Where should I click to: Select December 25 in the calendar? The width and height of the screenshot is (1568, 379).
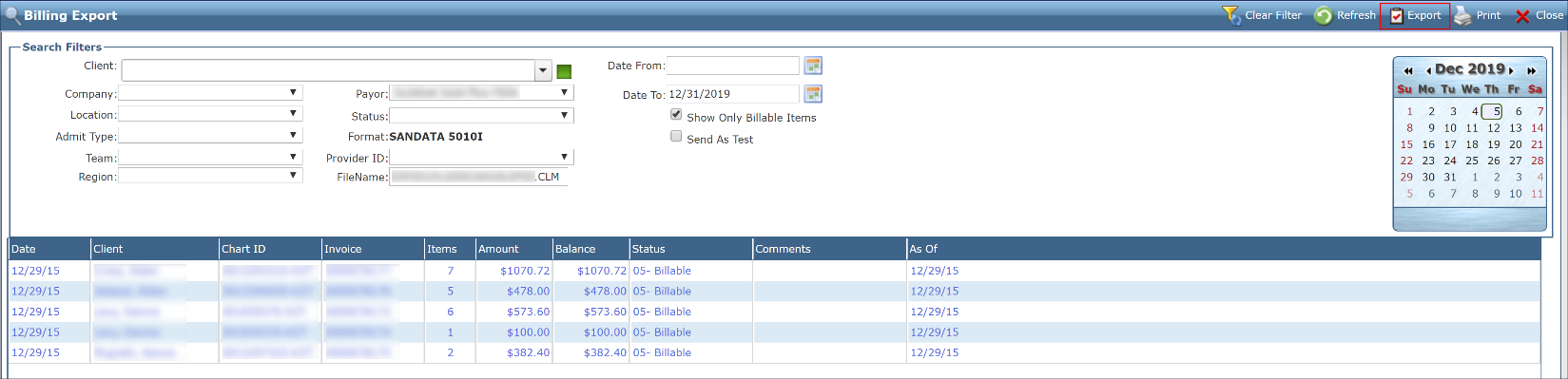click(1472, 161)
